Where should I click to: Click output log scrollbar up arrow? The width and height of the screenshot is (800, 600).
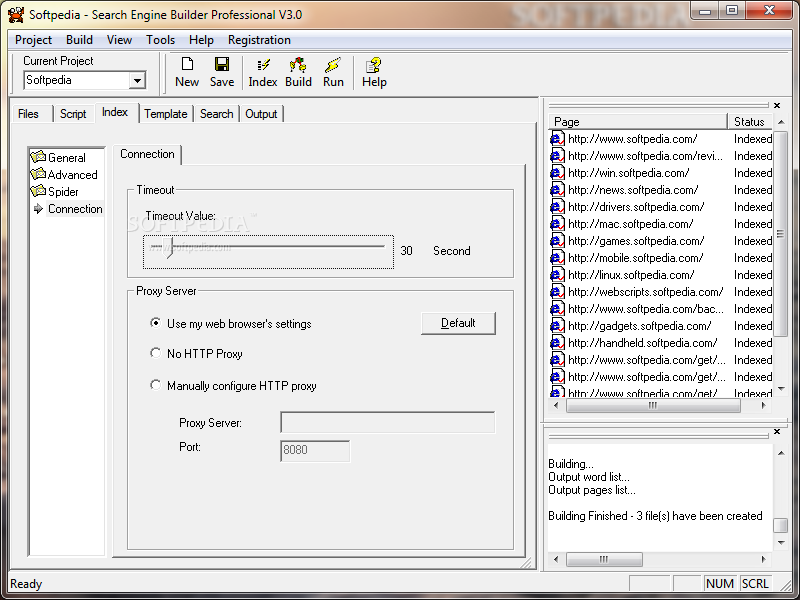[x=782, y=453]
